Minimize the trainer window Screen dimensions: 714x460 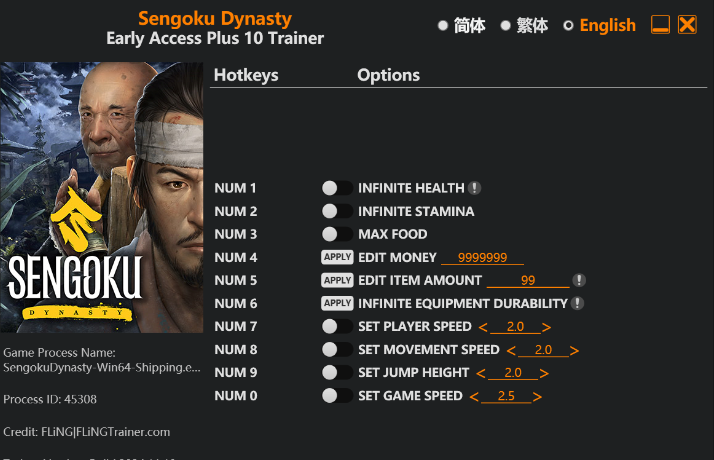point(660,25)
